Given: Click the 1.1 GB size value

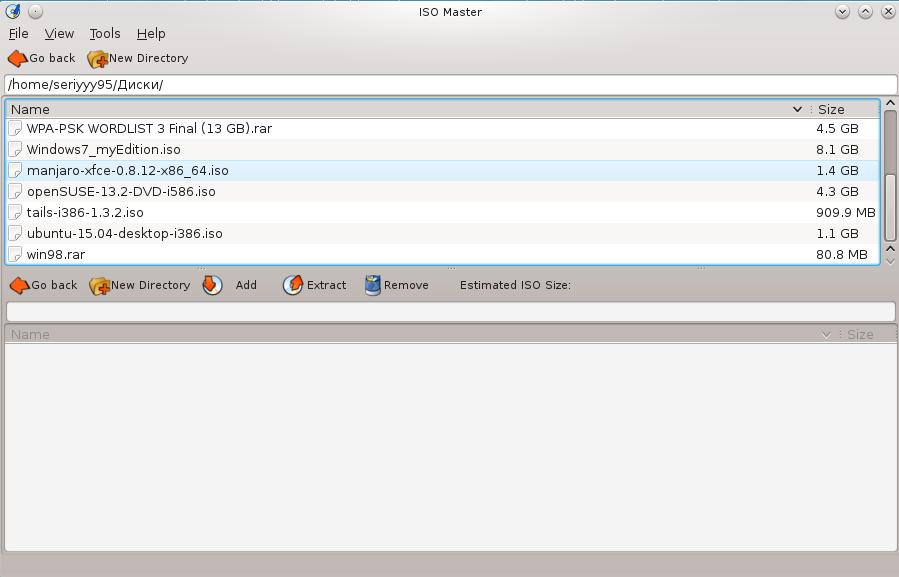Looking at the screenshot, I should point(838,233).
